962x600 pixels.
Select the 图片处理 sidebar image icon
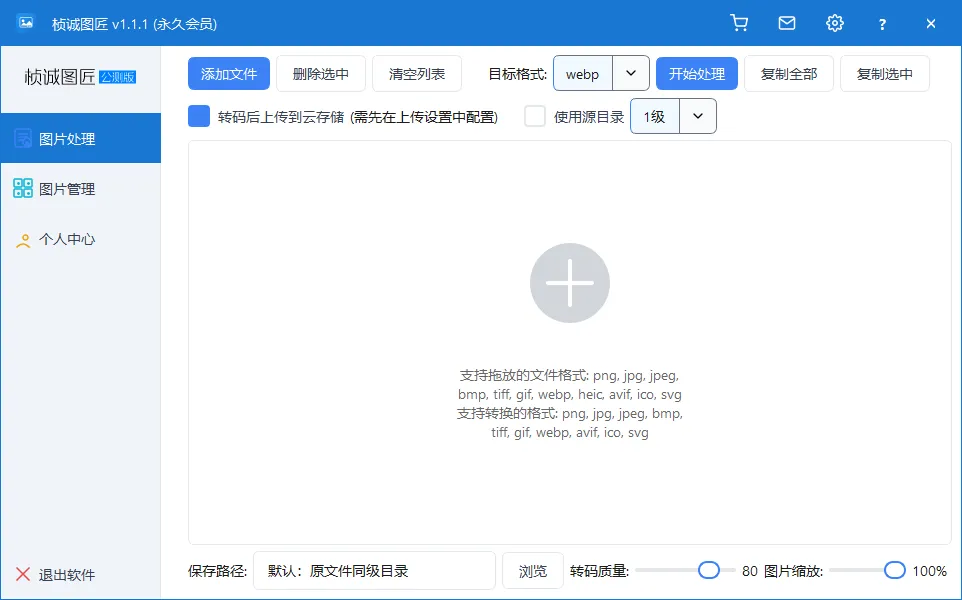(23, 138)
